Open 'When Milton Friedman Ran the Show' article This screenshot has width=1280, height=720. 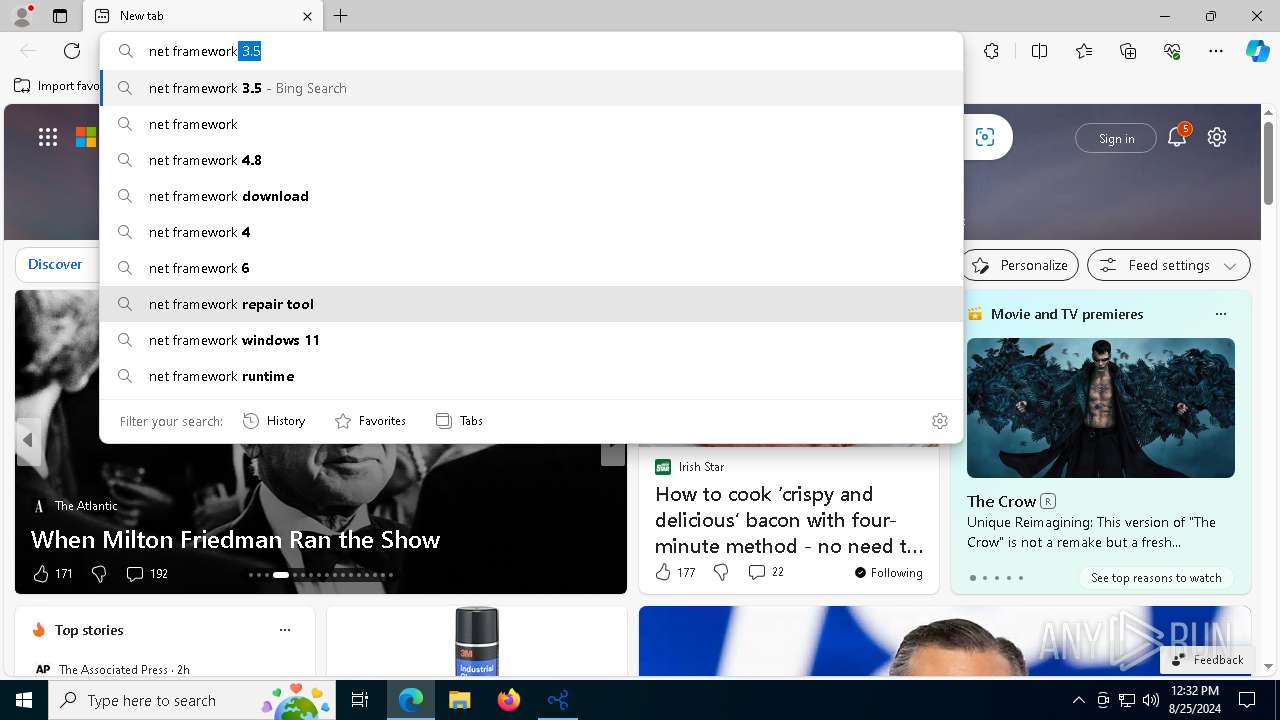(235, 539)
